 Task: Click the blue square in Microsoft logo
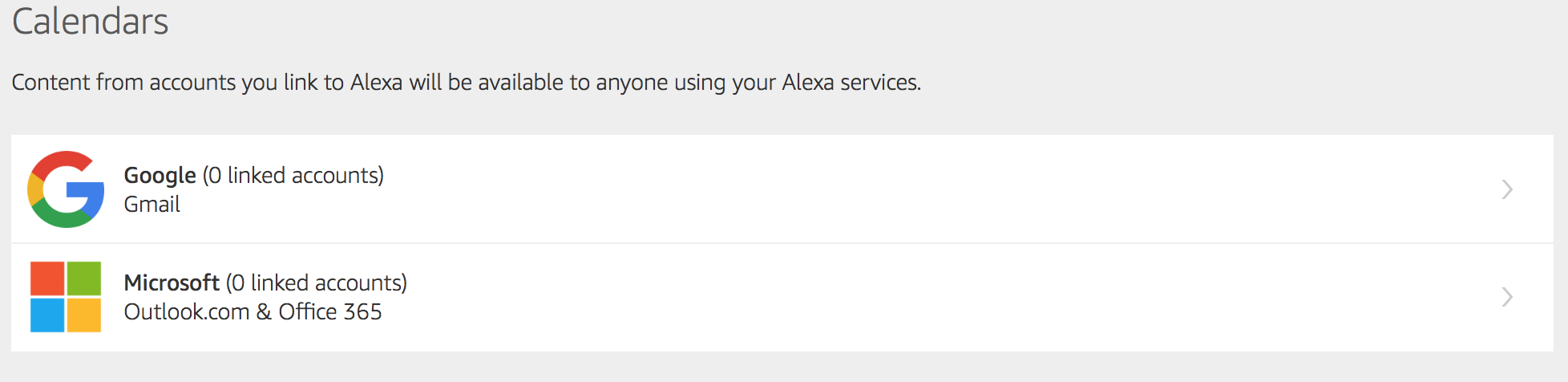[x=47, y=315]
